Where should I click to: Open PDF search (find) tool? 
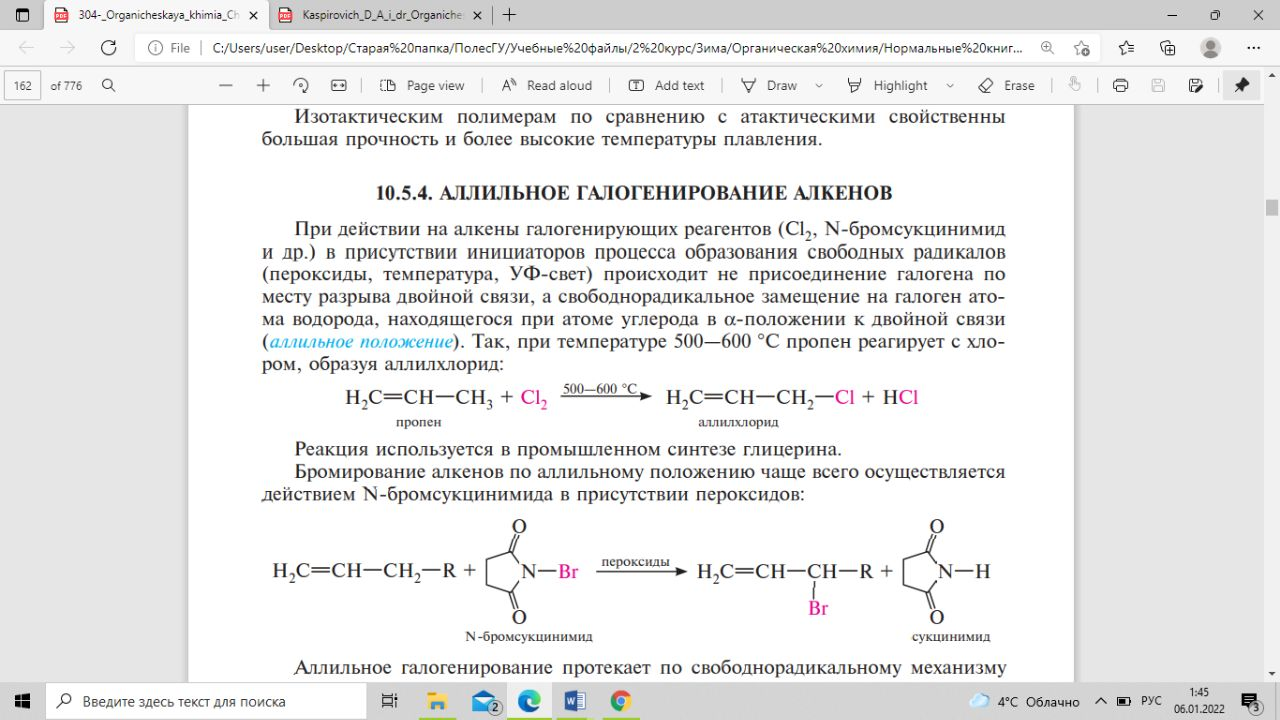108,85
